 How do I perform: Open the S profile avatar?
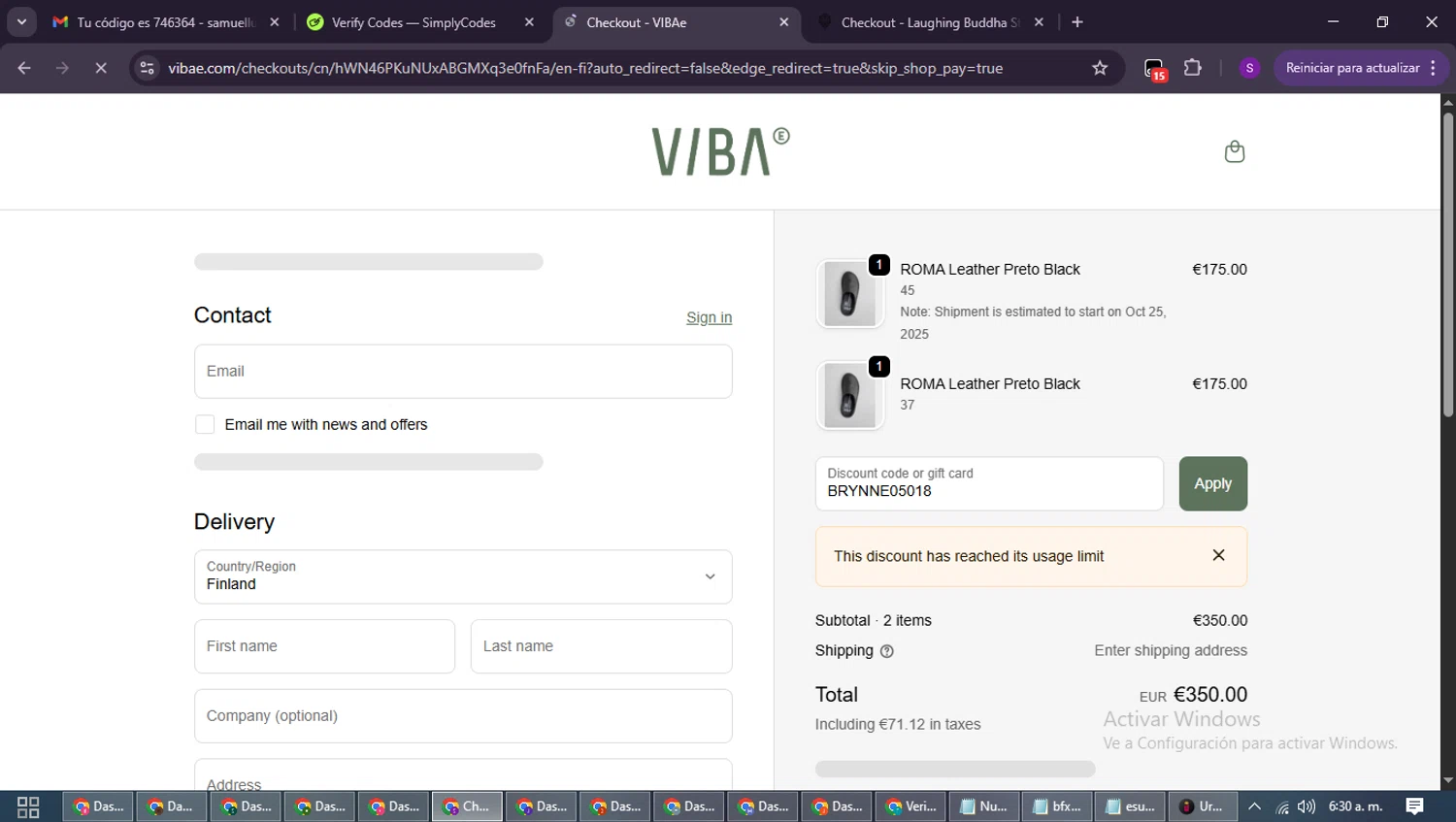(x=1249, y=68)
